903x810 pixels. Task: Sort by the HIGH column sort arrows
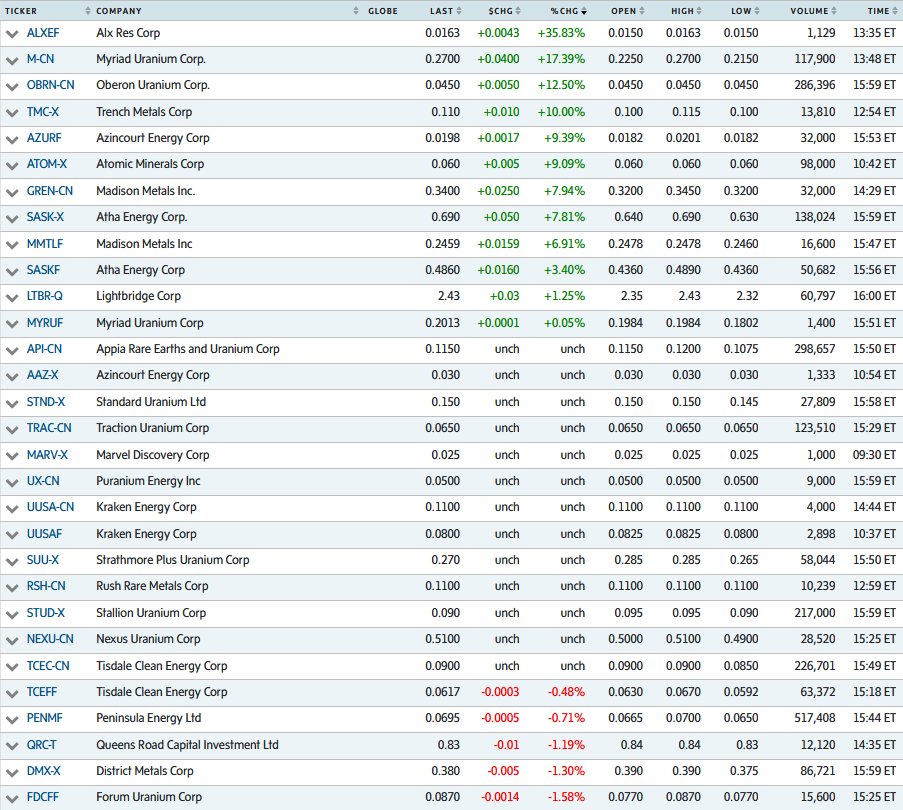click(x=699, y=11)
